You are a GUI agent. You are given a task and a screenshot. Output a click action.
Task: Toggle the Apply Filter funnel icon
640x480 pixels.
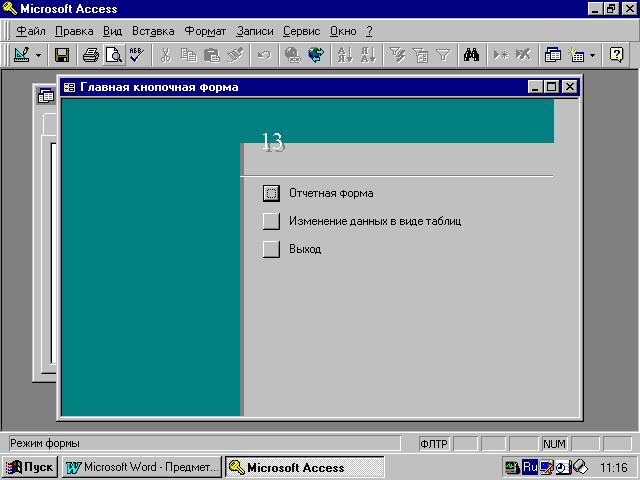(443, 55)
